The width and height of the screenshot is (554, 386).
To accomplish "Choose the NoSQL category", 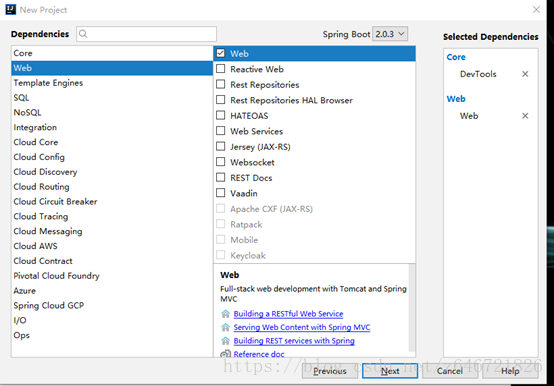I will tap(112, 112).
